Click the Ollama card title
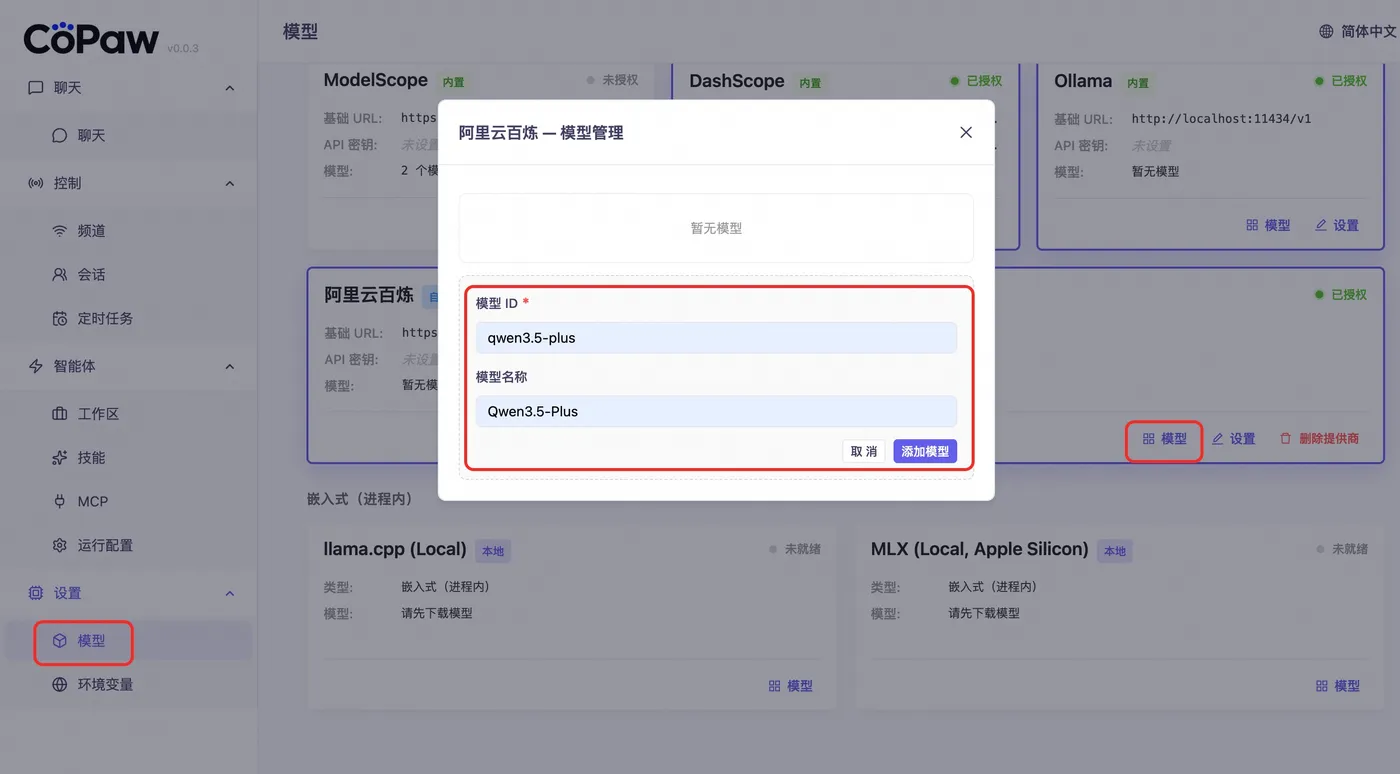 click(1083, 81)
